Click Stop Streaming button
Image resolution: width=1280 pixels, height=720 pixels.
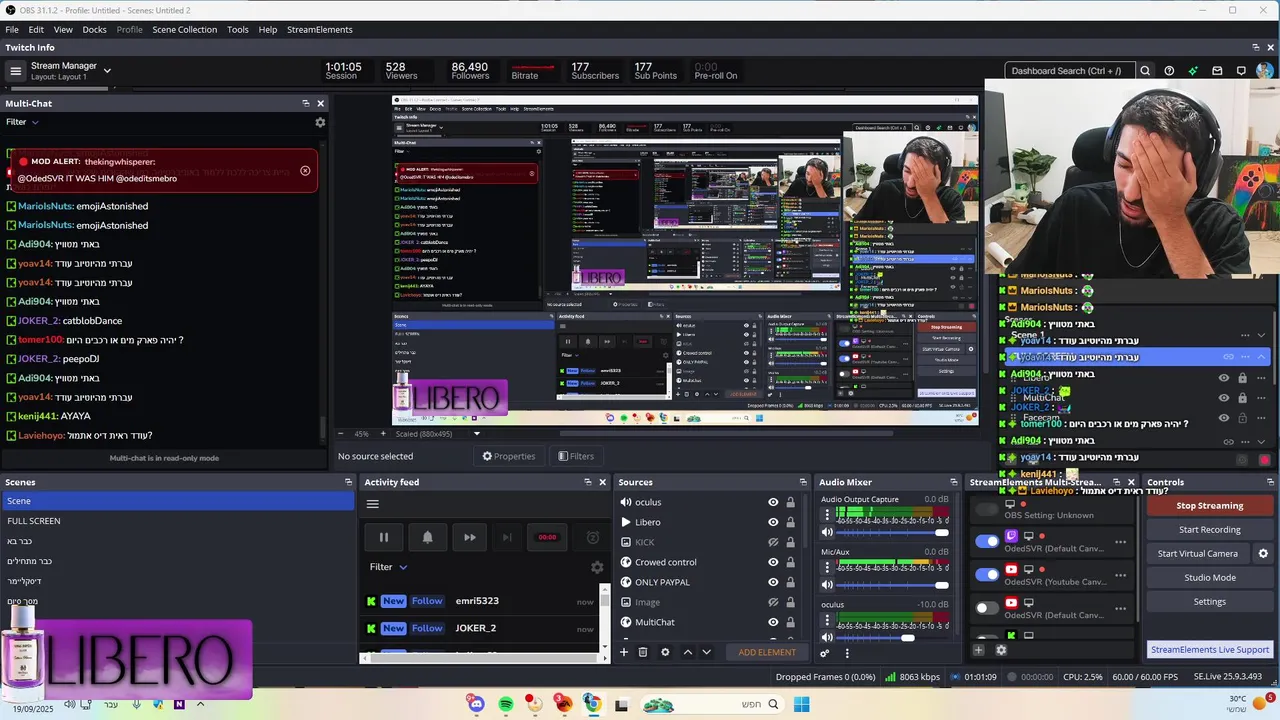click(1209, 506)
